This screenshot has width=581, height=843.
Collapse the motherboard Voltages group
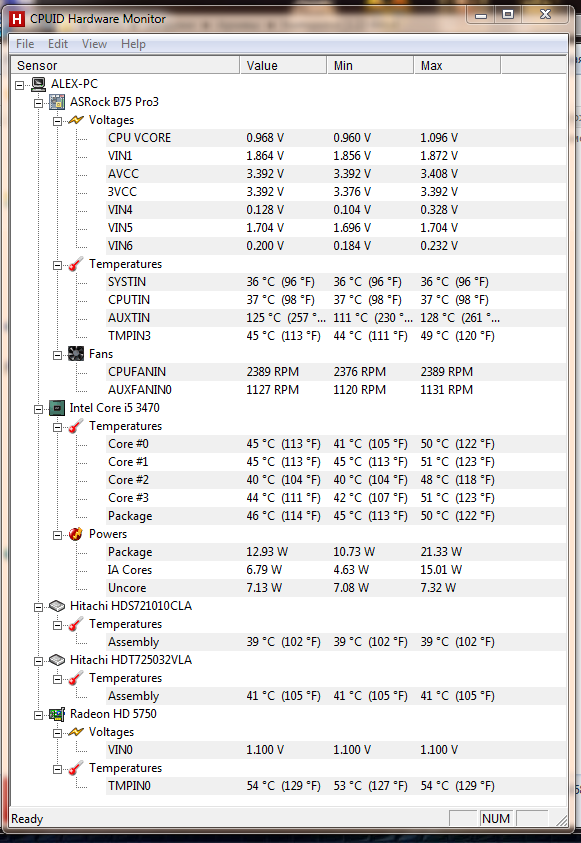point(58,120)
